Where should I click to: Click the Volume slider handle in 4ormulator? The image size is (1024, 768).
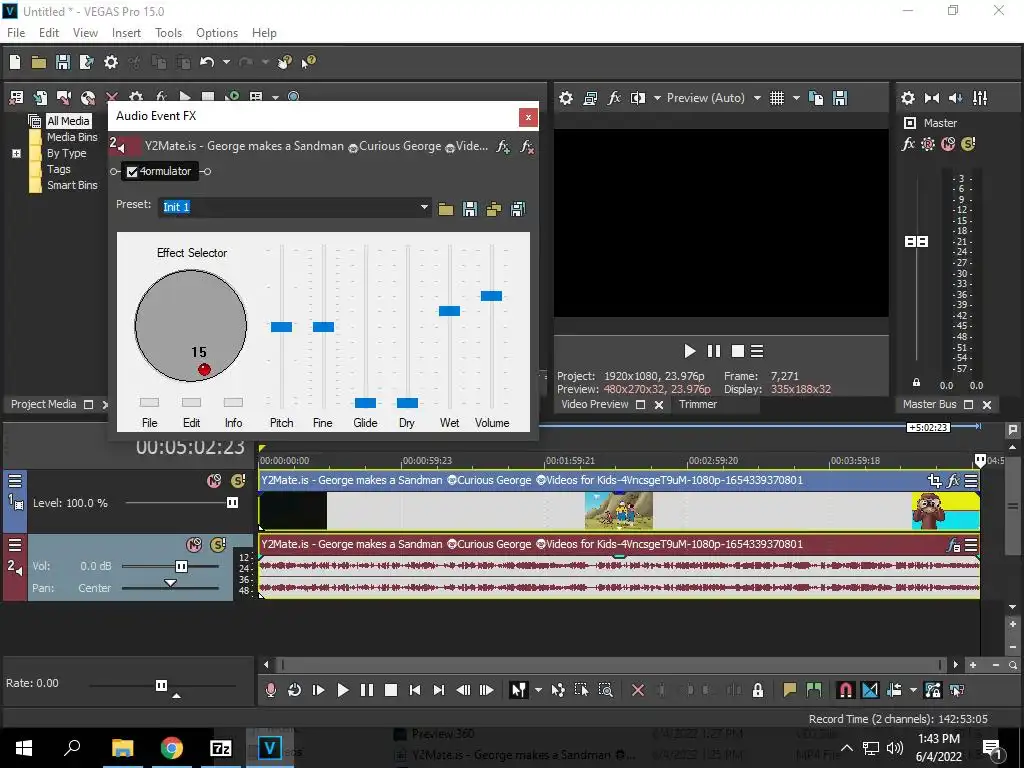[491, 296]
